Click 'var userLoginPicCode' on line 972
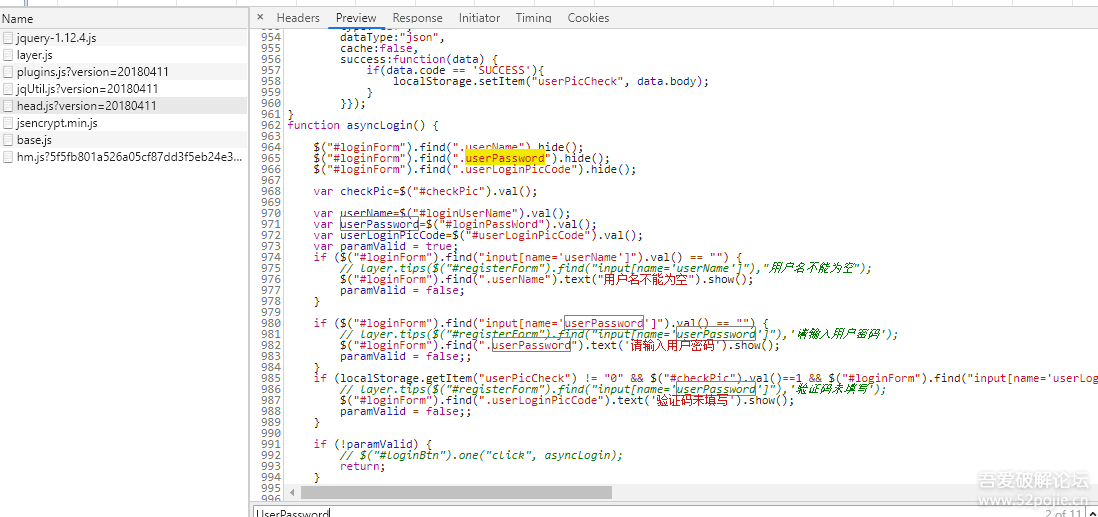The width and height of the screenshot is (1098, 517). 380,235
